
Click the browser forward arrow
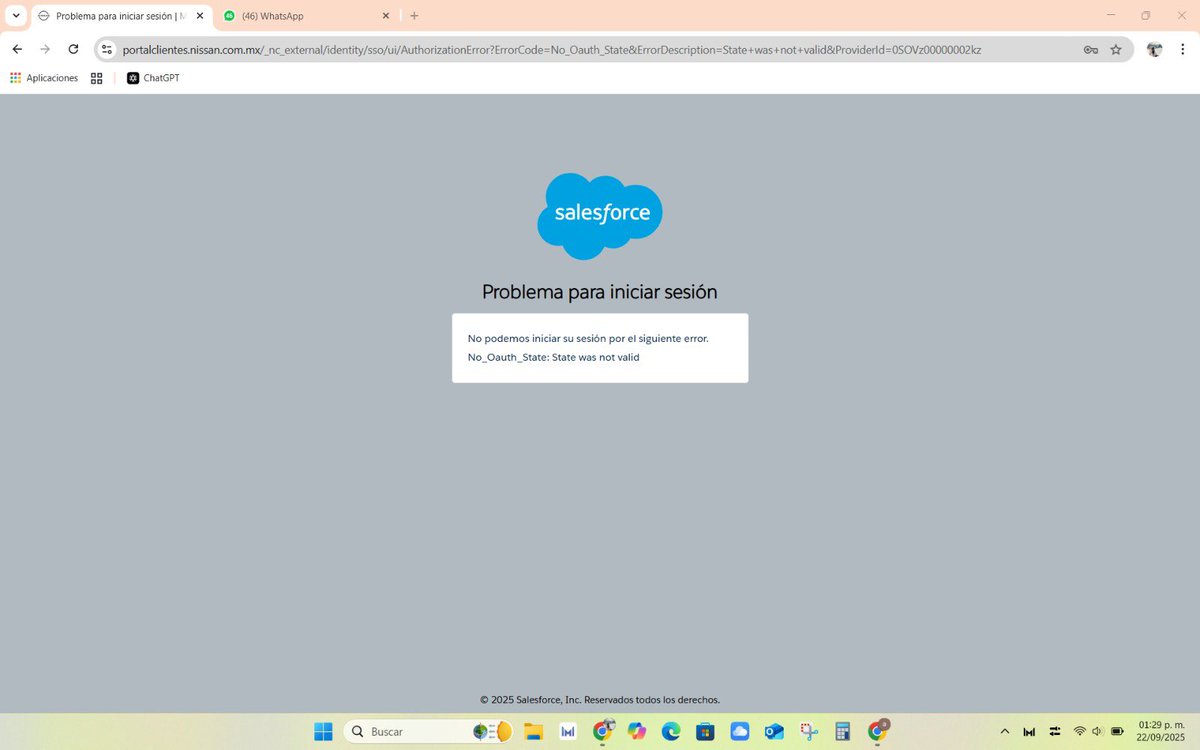[x=45, y=49]
